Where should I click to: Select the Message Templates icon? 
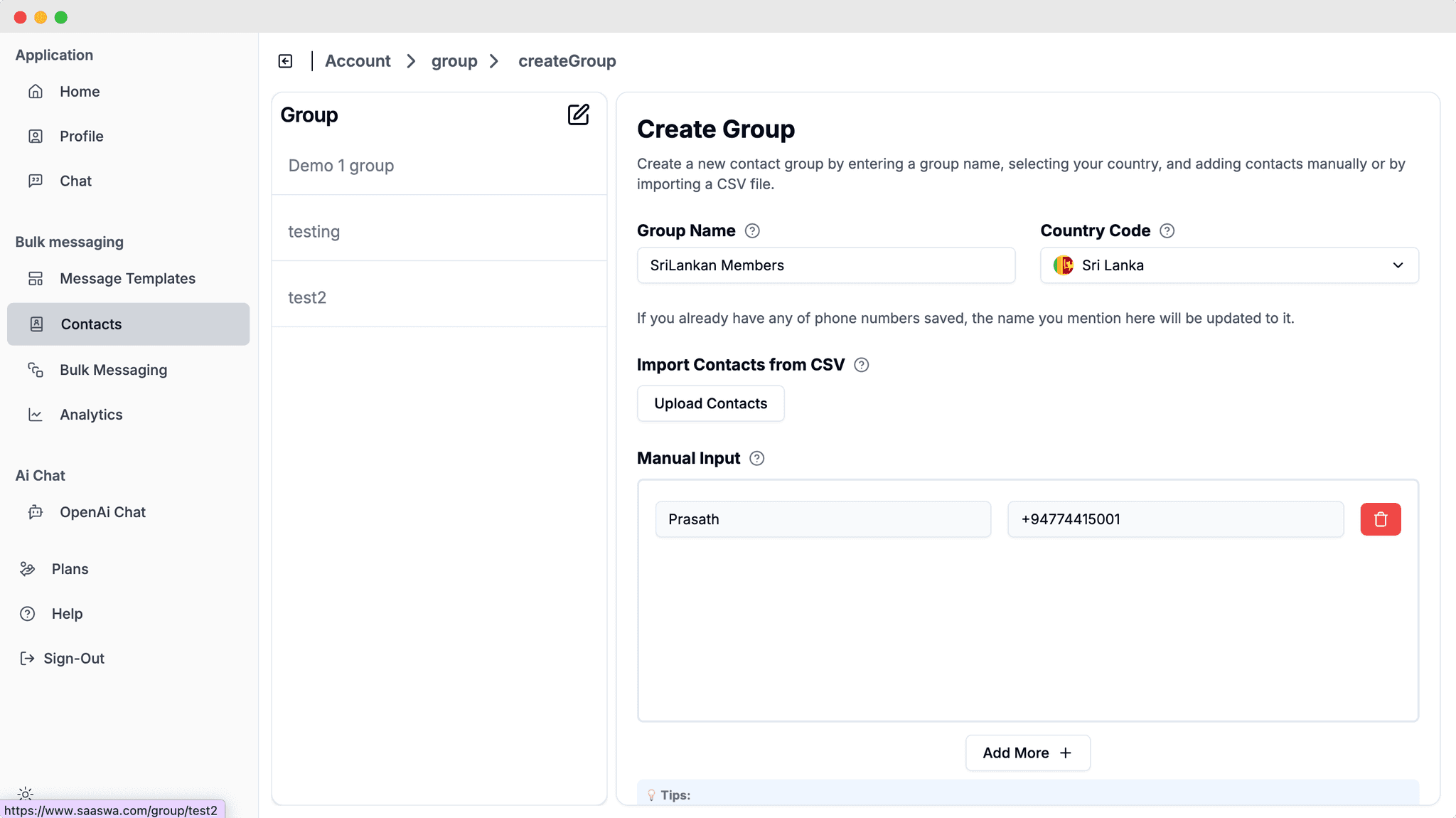[x=36, y=279]
